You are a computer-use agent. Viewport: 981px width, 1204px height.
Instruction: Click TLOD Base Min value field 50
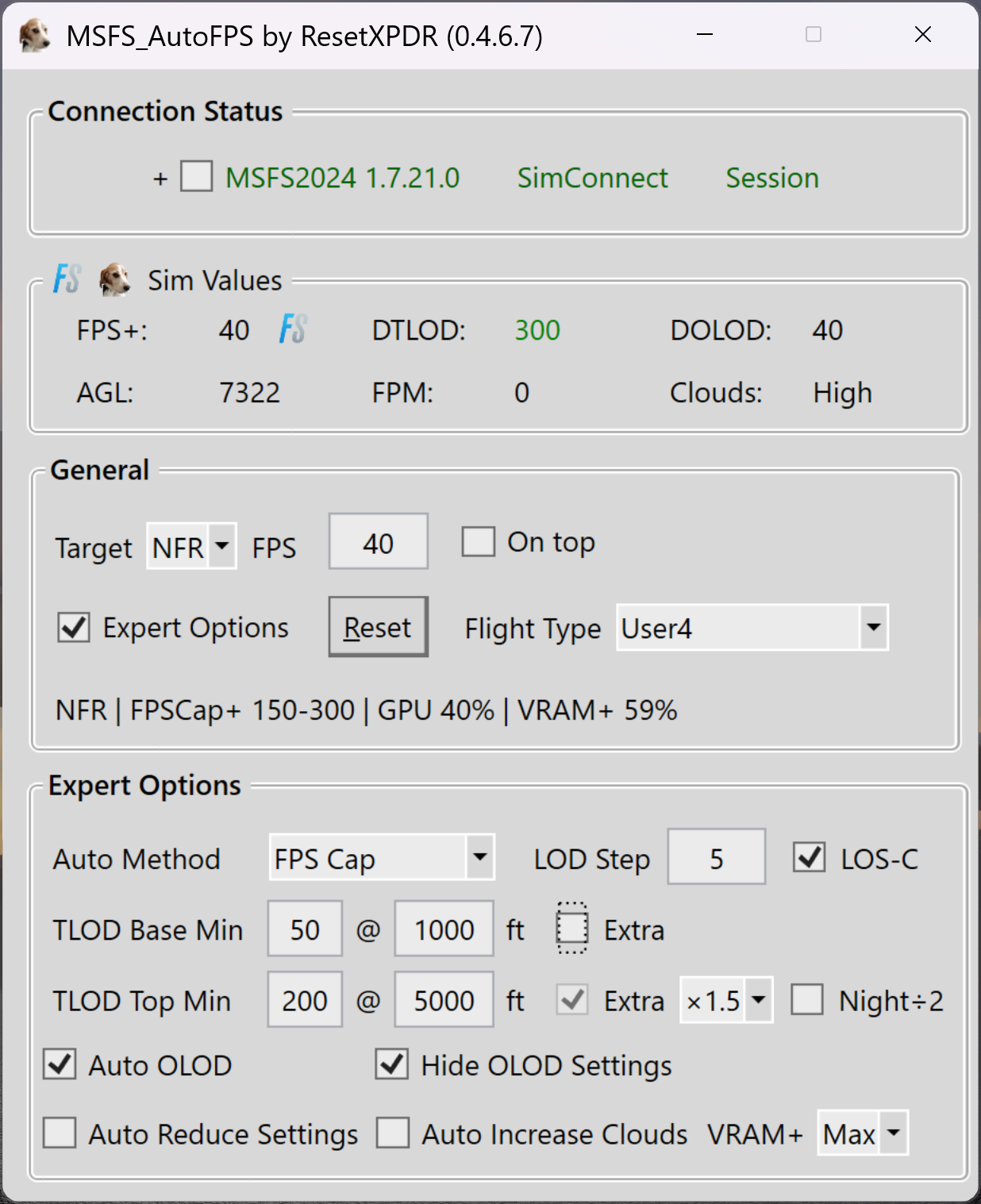(x=305, y=929)
